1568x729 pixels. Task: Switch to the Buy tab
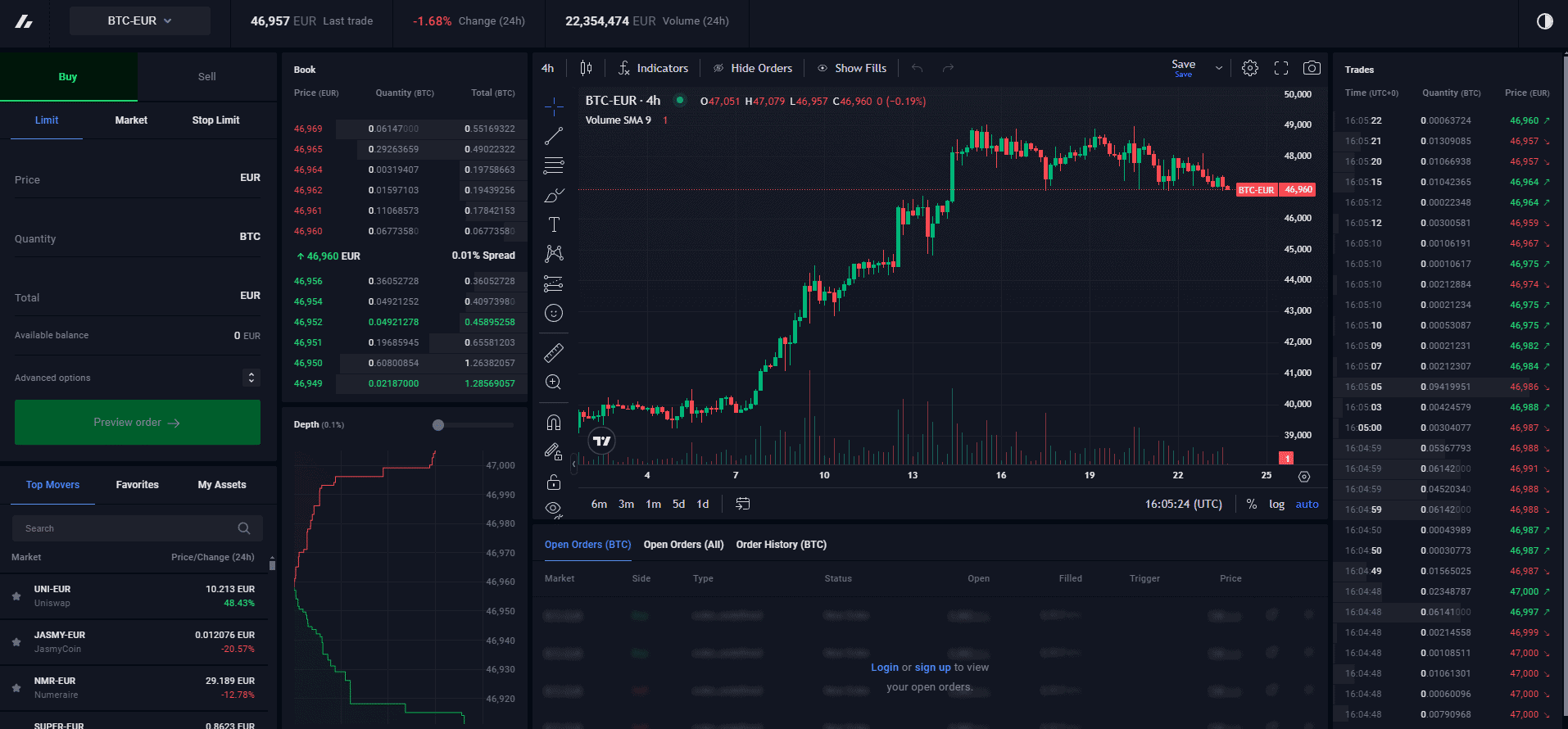point(68,76)
